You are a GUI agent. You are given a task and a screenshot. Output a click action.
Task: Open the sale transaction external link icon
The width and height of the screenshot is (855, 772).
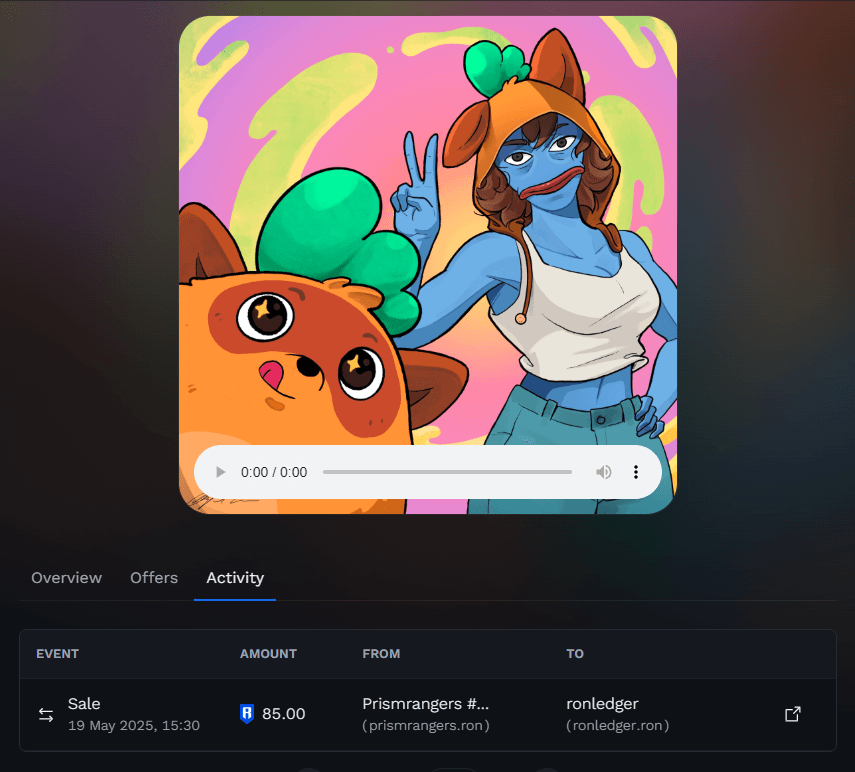pyautogui.click(x=792, y=714)
